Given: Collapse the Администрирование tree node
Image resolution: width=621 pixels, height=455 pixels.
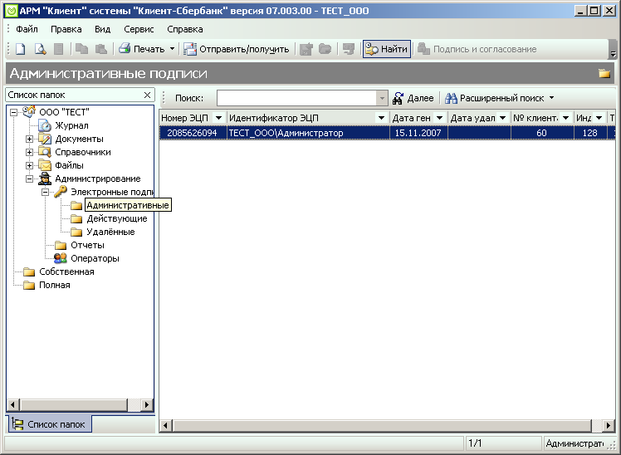Looking at the screenshot, I should tap(29, 179).
